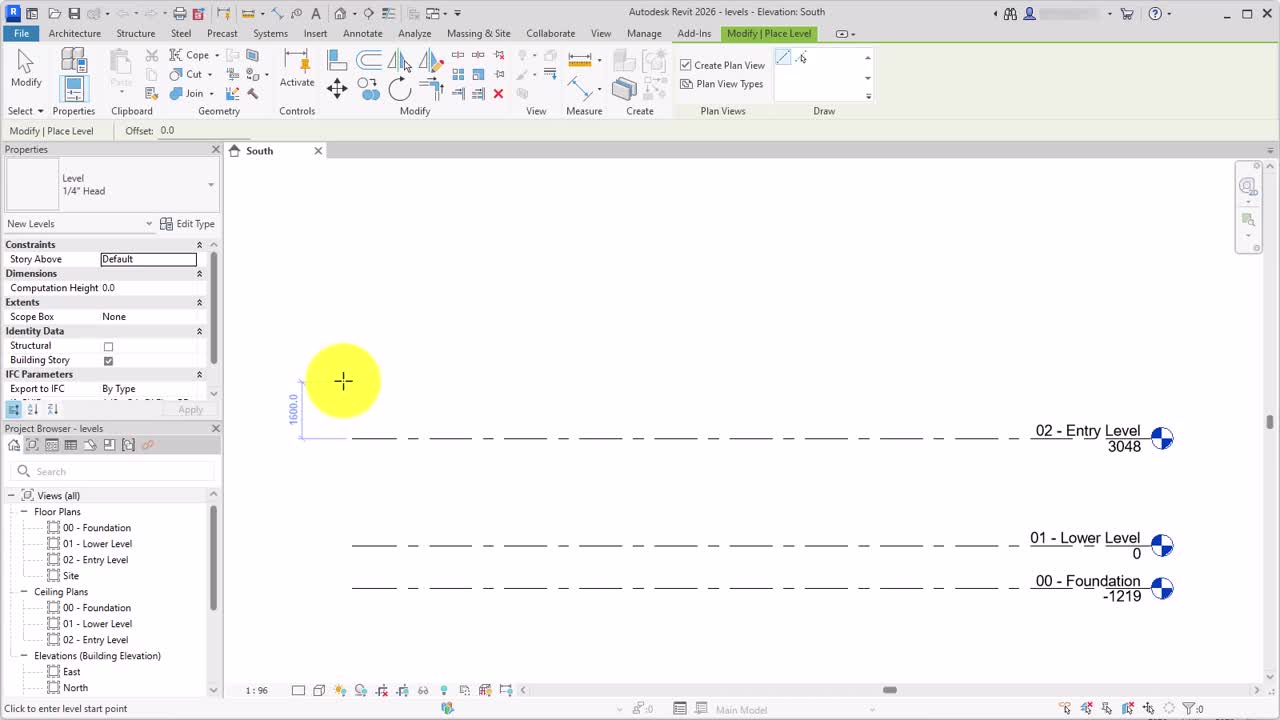This screenshot has height=720, width=1280.
Task: Open the File menu
Action: point(21,33)
